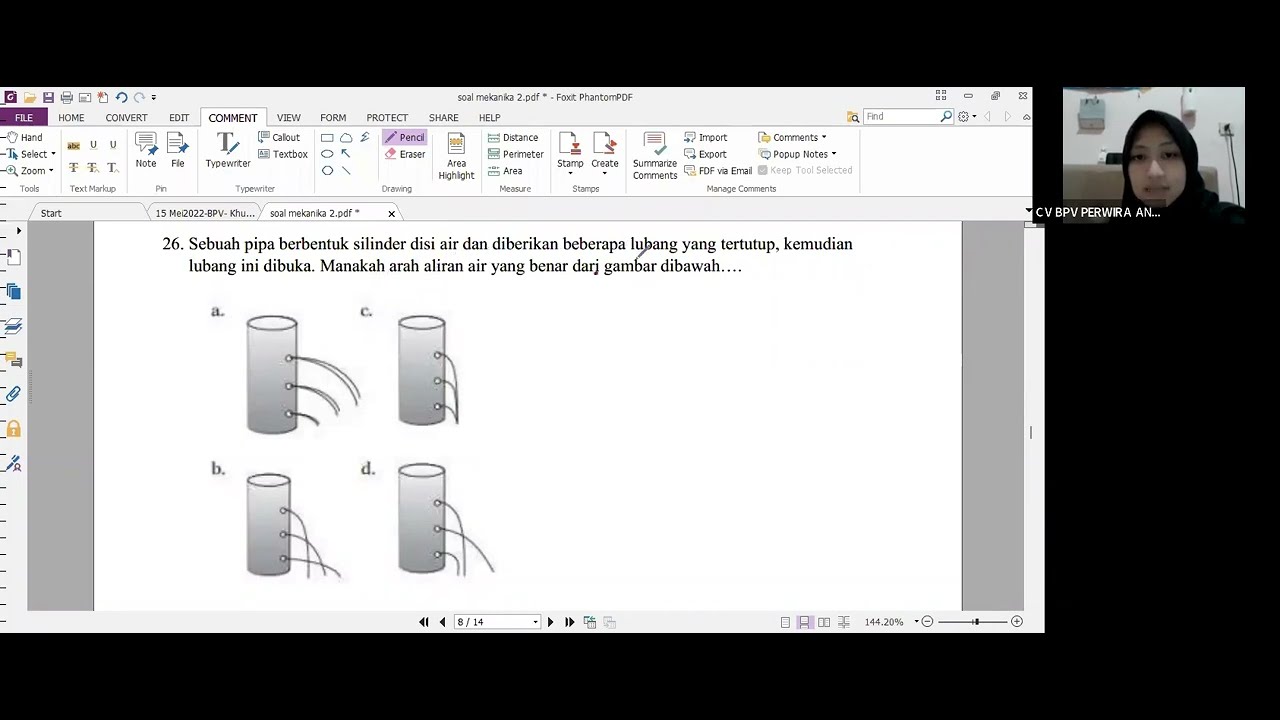Select the Pencil drawing tool
Viewport: 1280px width, 720px height.
404,137
